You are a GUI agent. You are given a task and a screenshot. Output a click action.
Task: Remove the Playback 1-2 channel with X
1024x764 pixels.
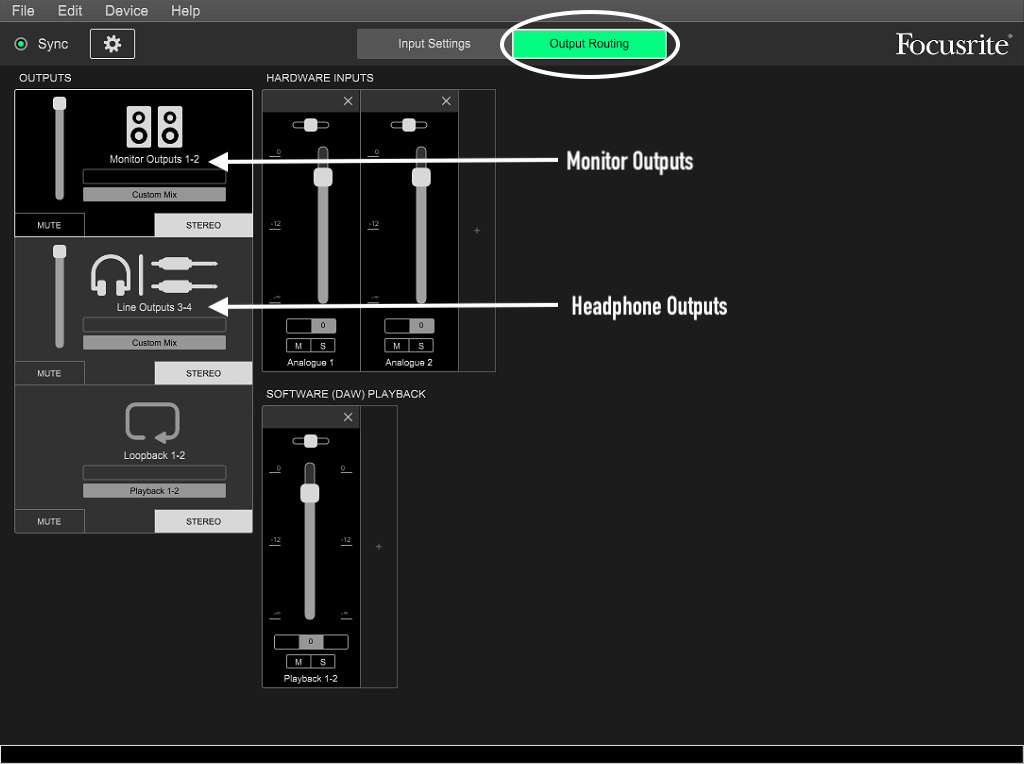click(x=348, y=417)
